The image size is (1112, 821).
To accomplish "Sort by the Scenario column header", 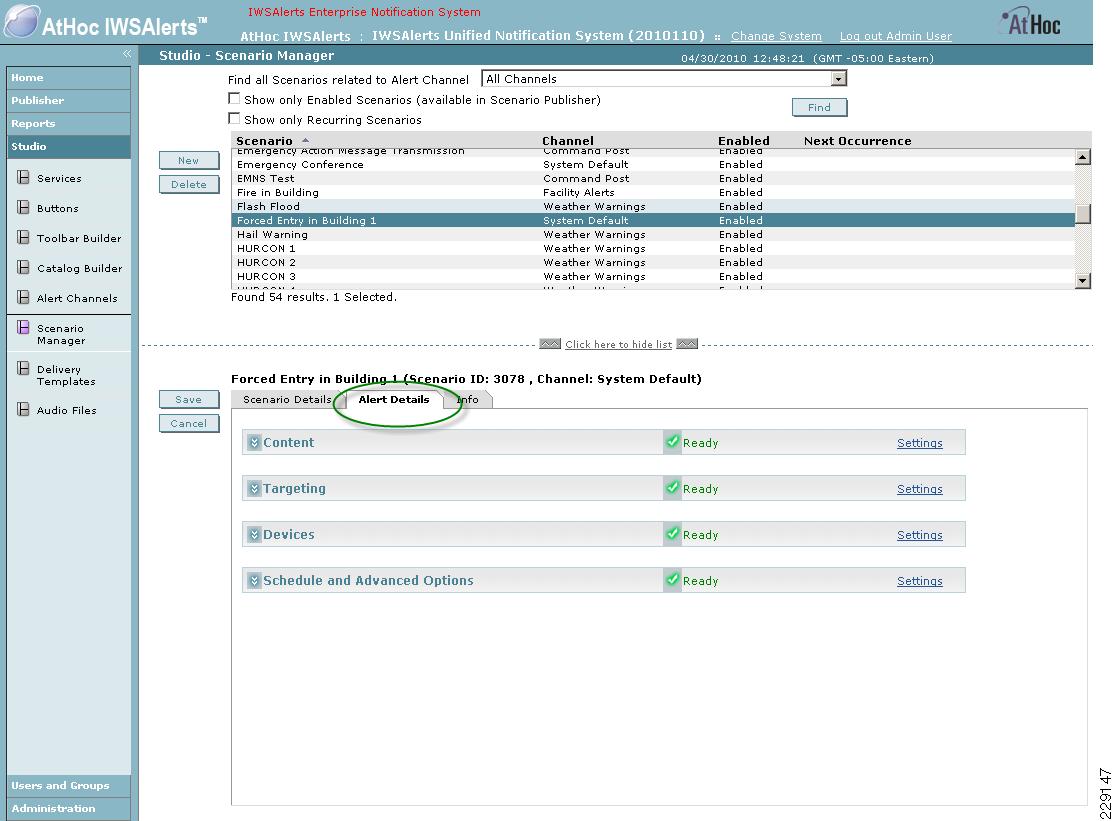I will pyautogui.click(x=264, y=140).
